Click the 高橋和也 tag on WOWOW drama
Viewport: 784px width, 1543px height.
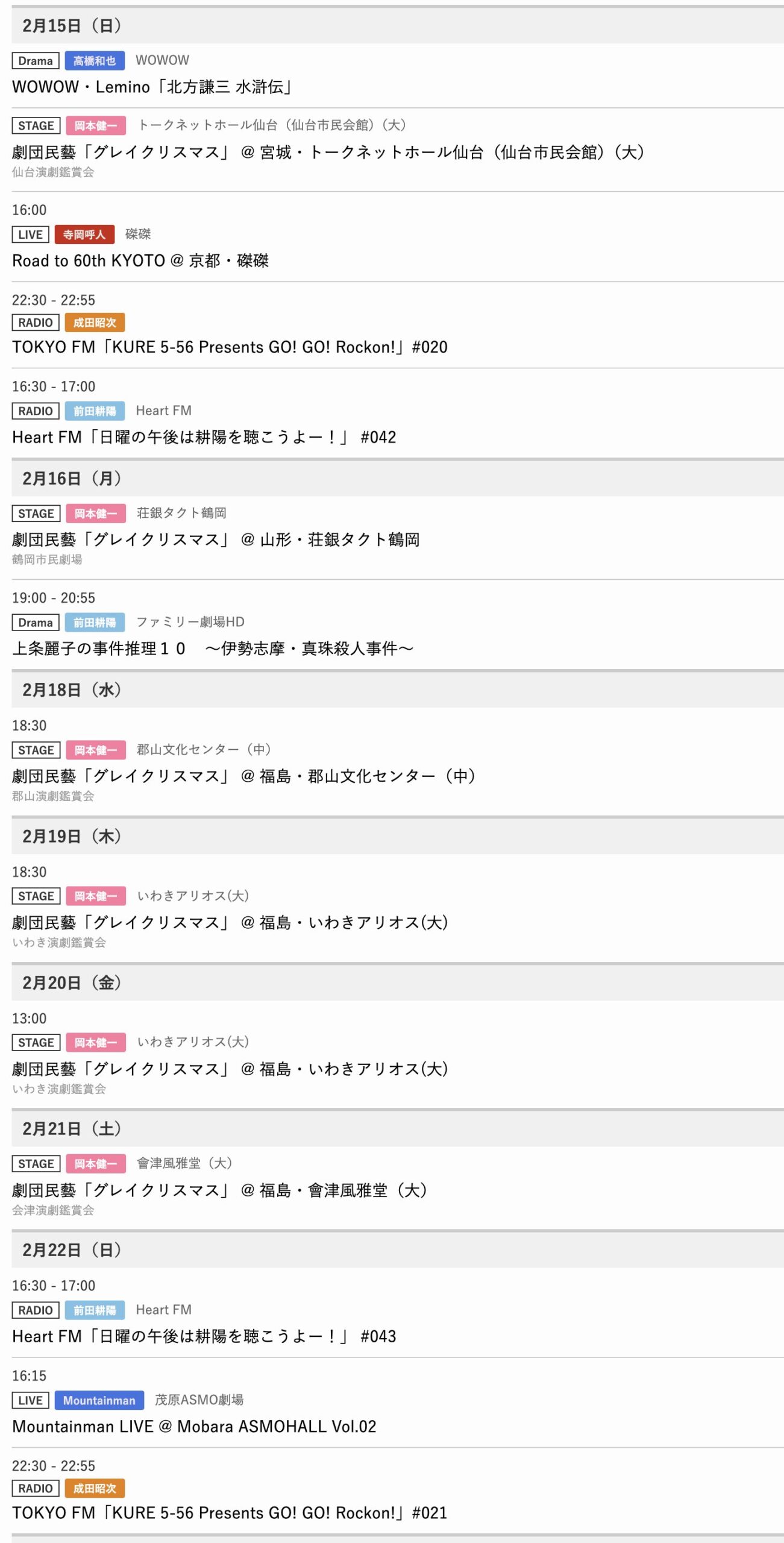tap(95, 61)
